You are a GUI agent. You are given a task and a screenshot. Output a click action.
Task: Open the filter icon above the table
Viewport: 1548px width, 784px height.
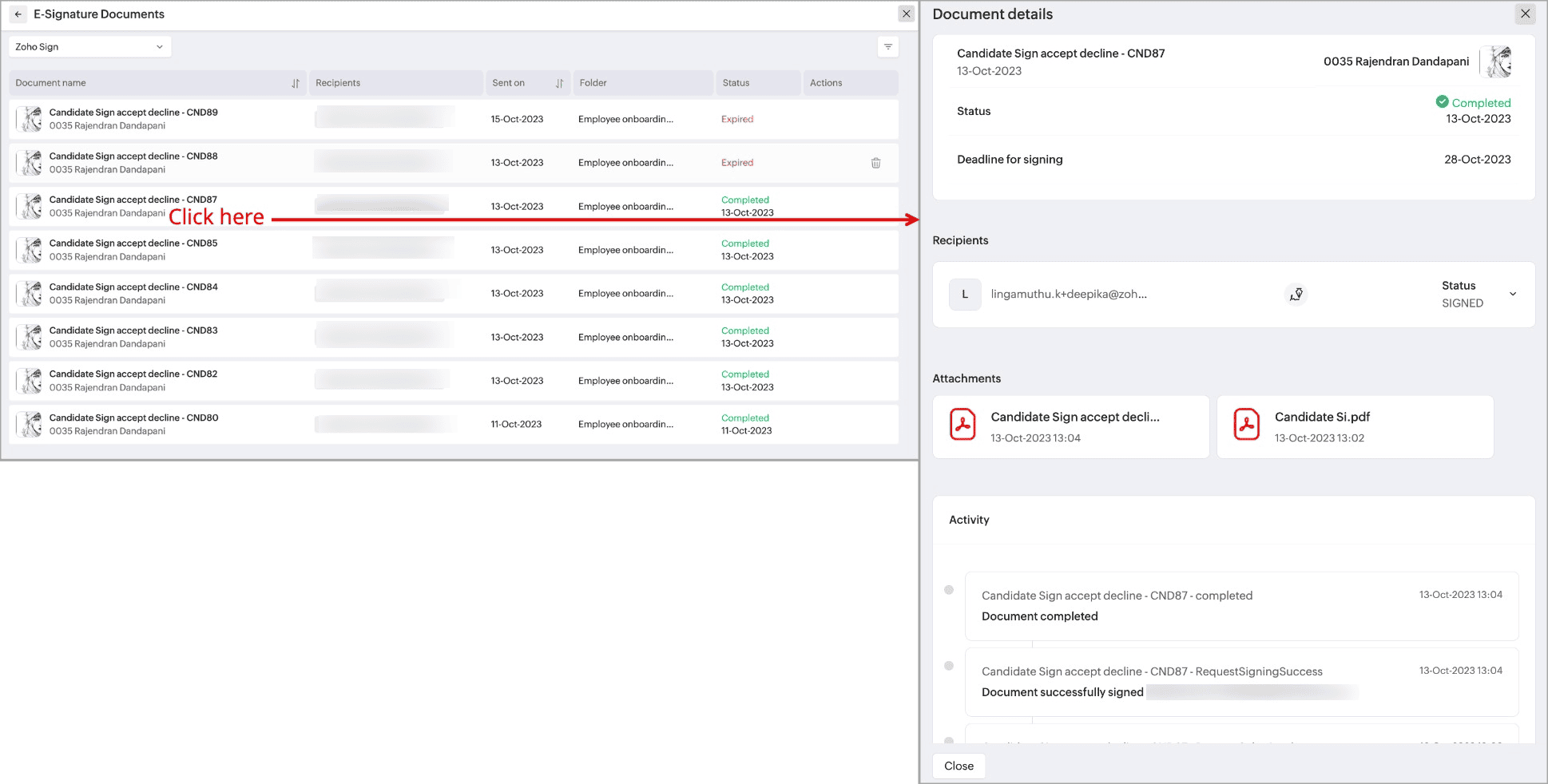[887, 47]
